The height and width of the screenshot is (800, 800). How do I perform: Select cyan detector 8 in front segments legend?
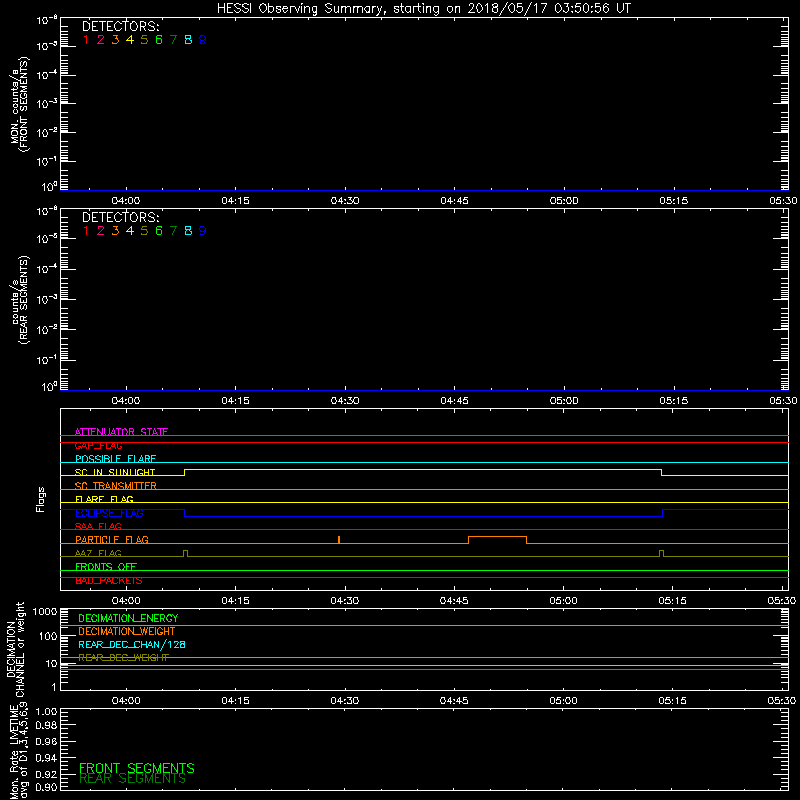[188, 40]
